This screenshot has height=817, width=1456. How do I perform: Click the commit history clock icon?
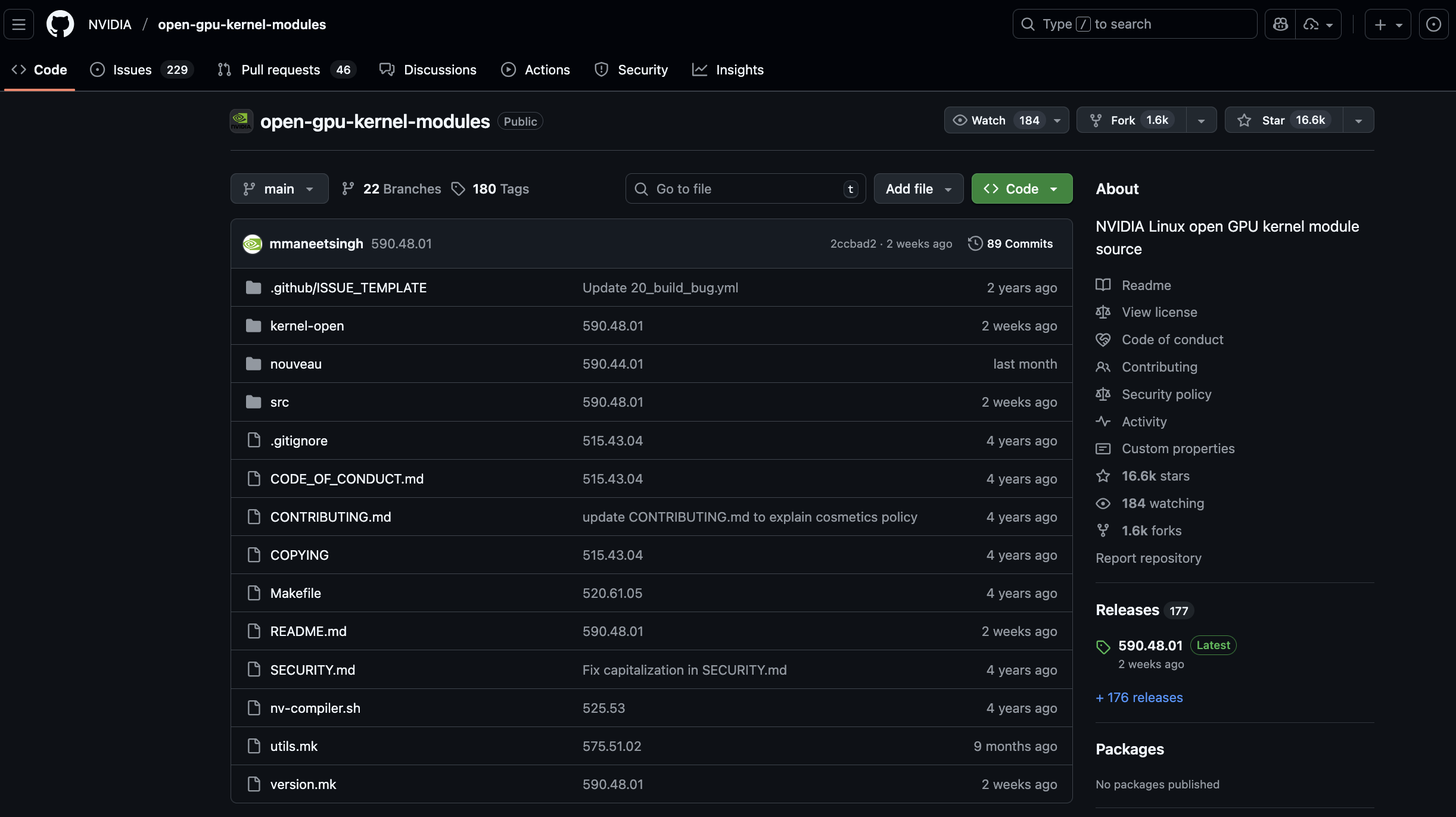[x=975, y=244]
